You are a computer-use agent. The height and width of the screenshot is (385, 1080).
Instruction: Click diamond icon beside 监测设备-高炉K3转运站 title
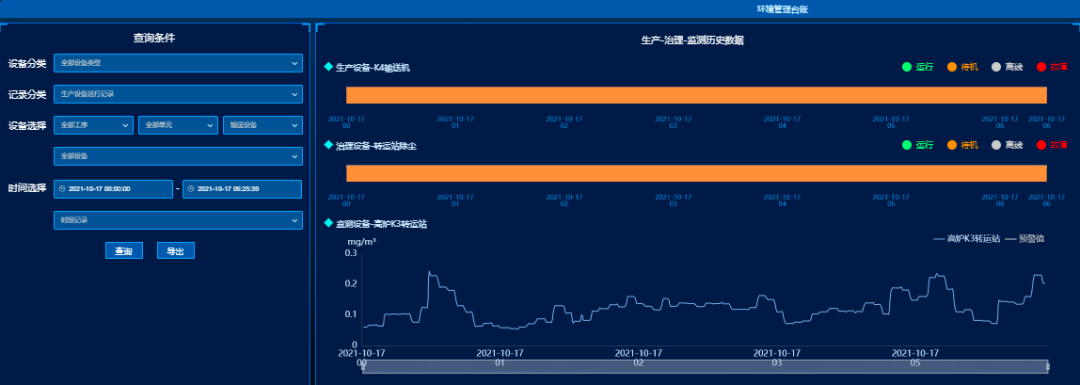(329, 223)
